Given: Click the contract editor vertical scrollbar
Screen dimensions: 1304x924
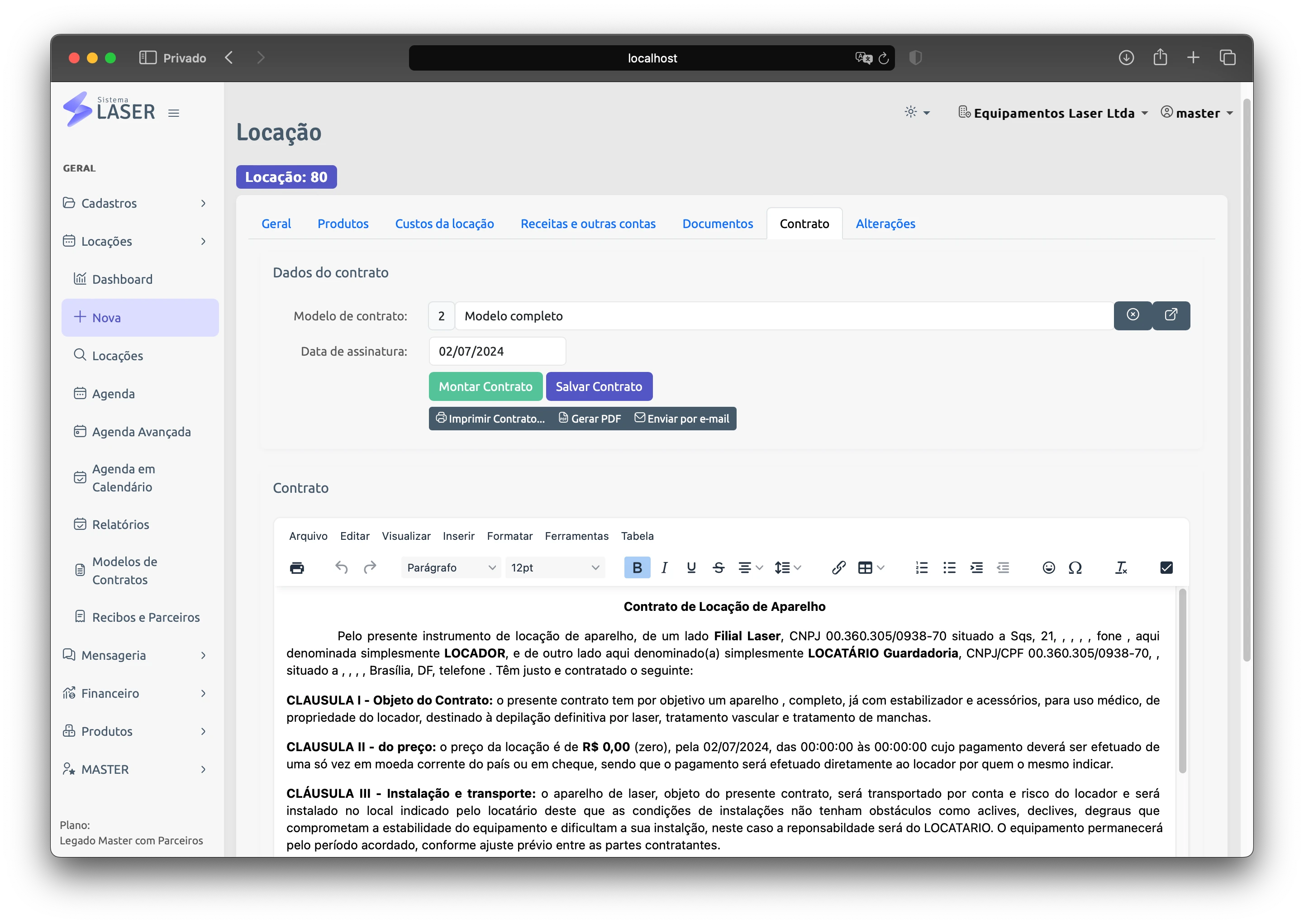Looking at the screenshot, I should [x=1182, y=681].
